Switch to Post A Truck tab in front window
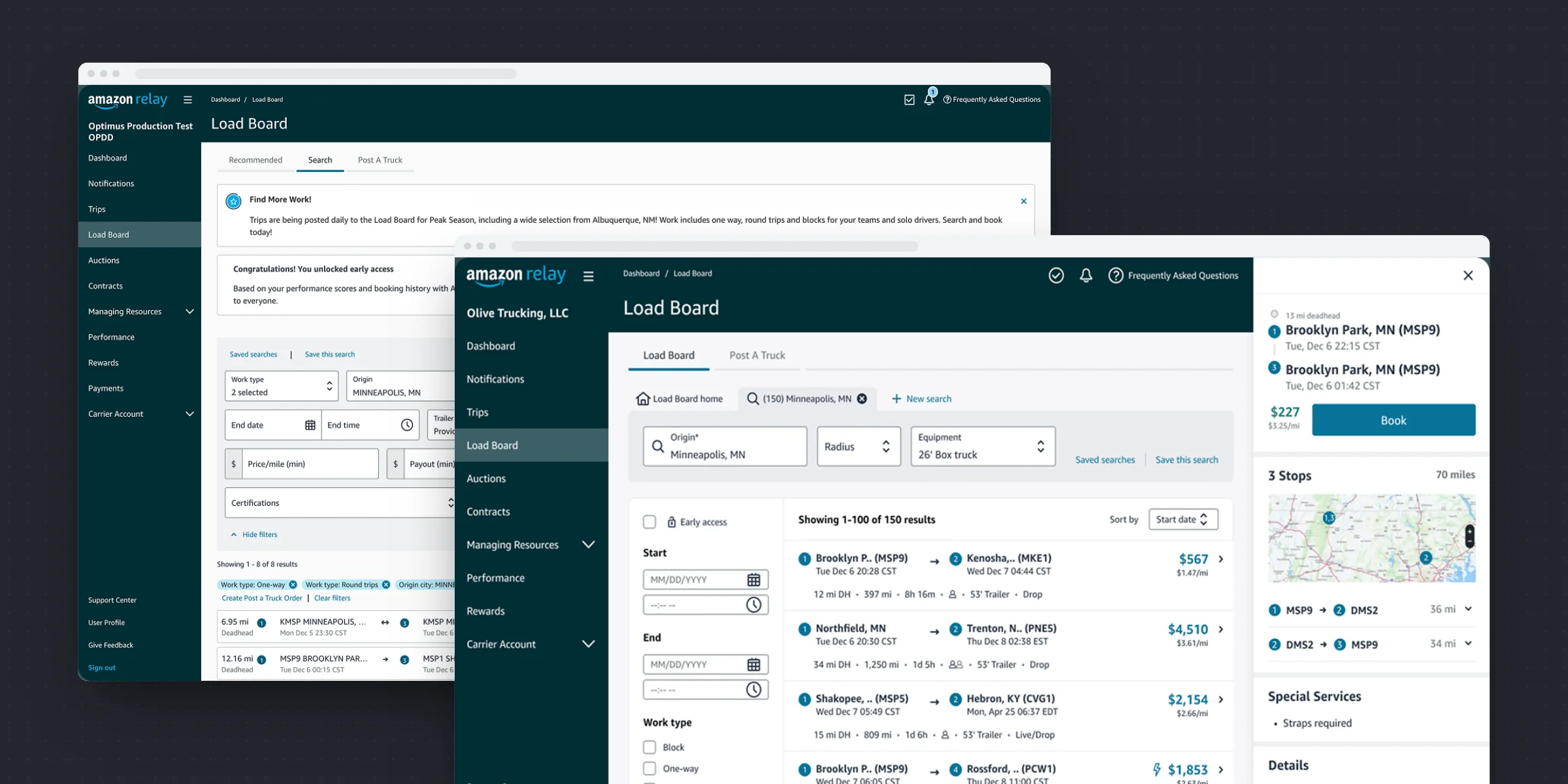Image resolution: width=1568 pixels, height=784 pixels. 757,355
